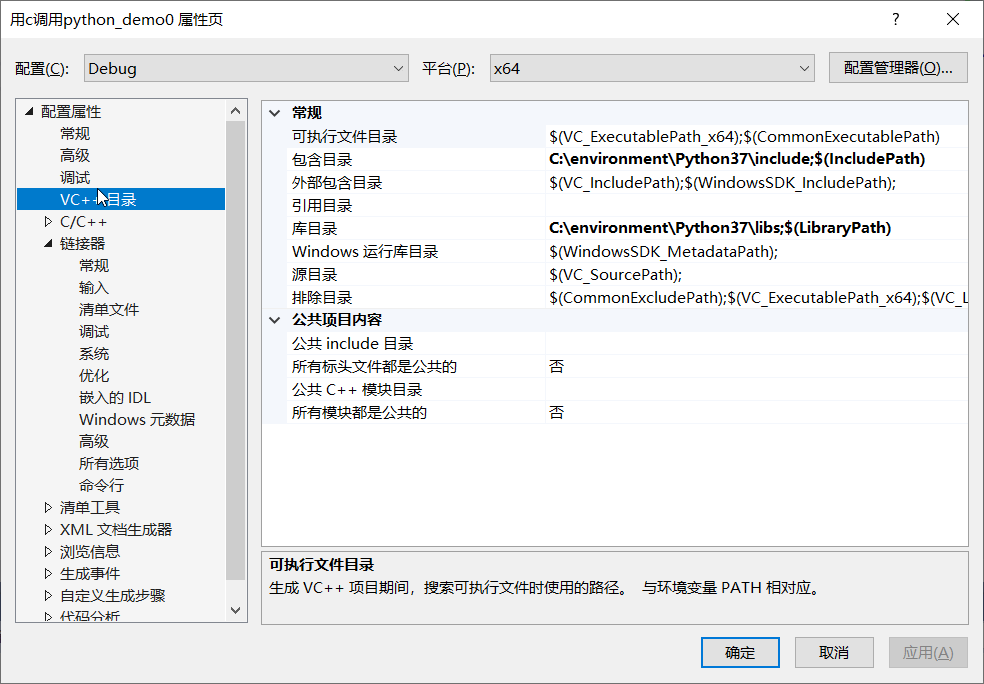Viewport: 984px width, 684px height.
Task: Click the 确定 button
Action: coord(740,653)
